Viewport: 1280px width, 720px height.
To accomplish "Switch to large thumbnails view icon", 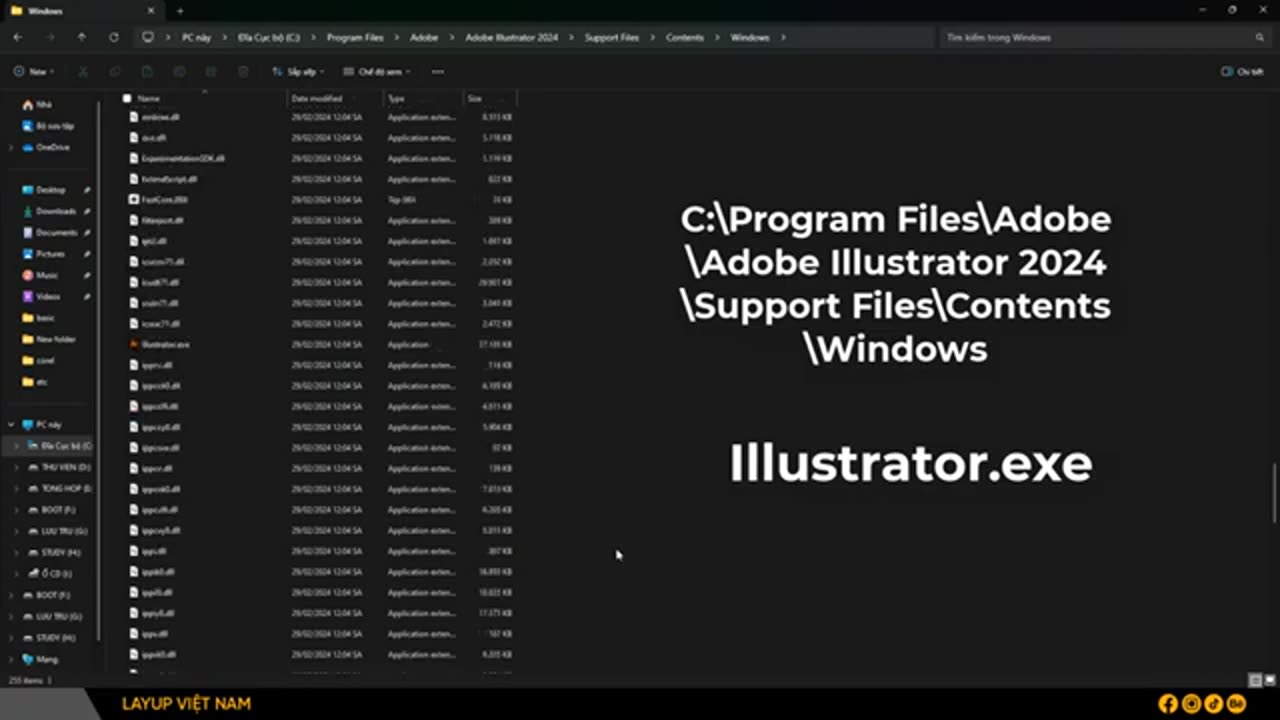I will click(1269, 680).
